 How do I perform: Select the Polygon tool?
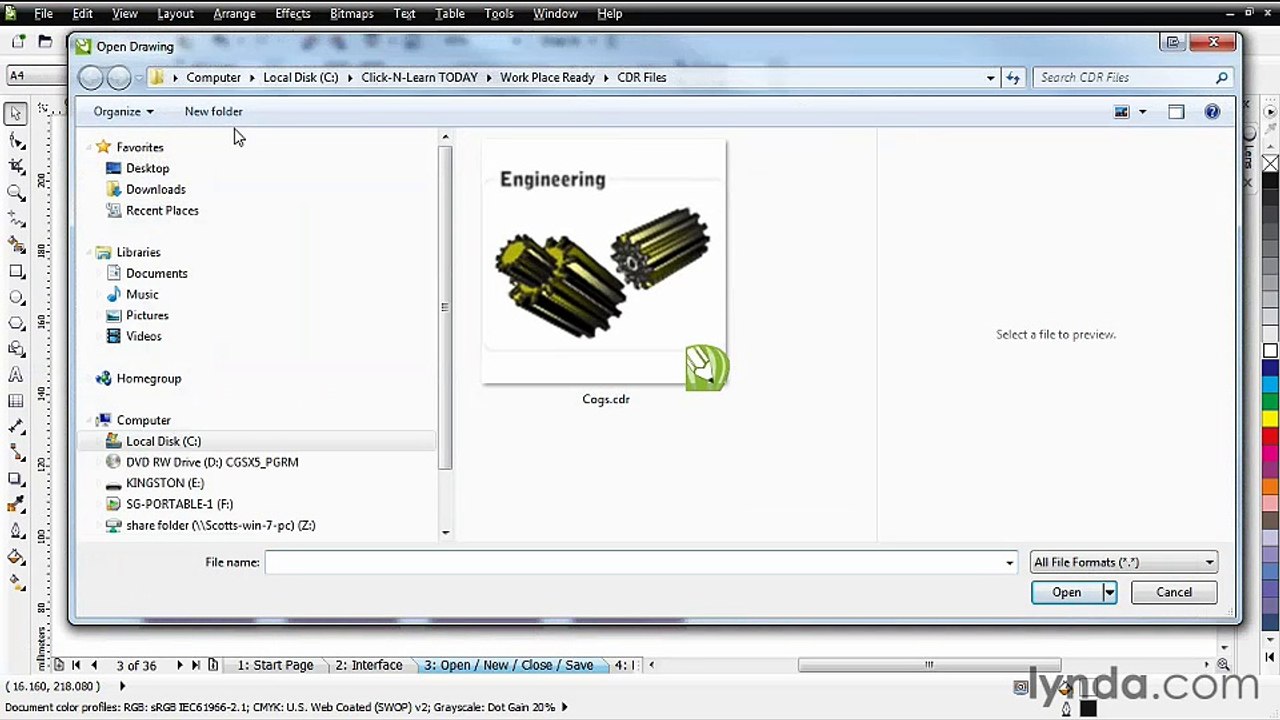click(x=16, y=323)
